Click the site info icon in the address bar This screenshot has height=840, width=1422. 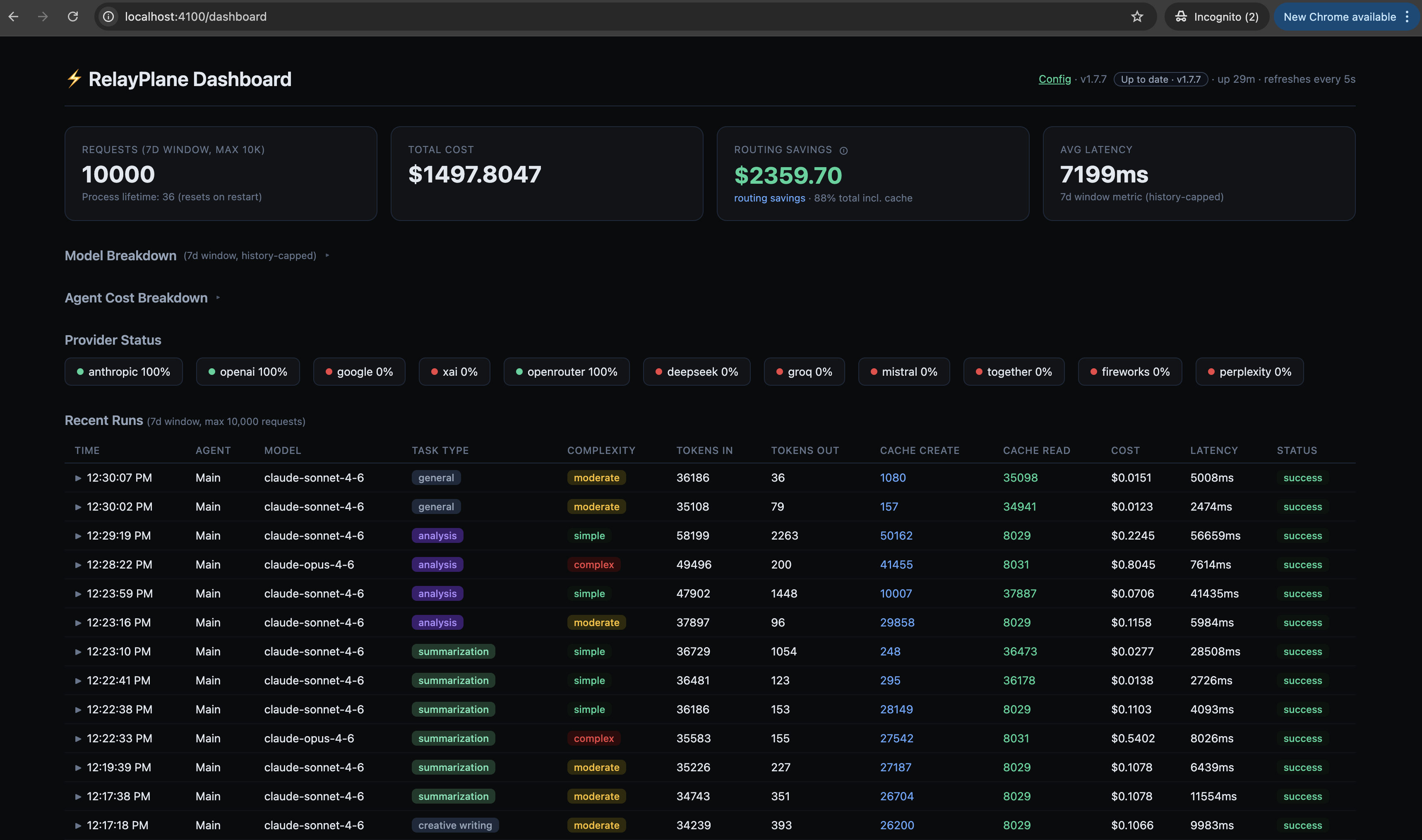[109, 17]
